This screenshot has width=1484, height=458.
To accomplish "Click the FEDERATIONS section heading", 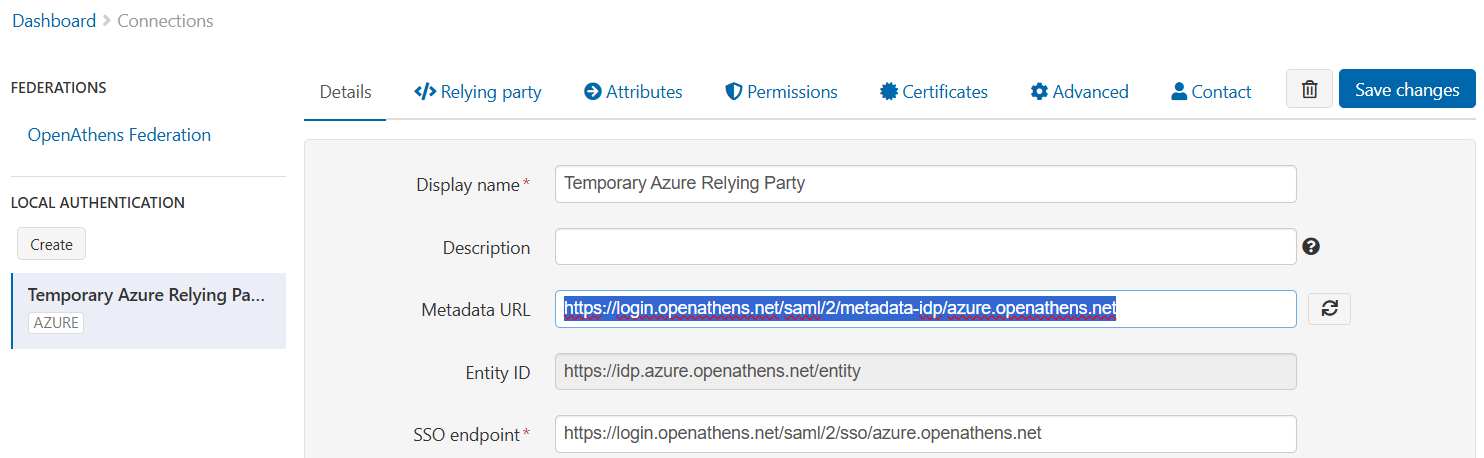I will click(59, 88).
